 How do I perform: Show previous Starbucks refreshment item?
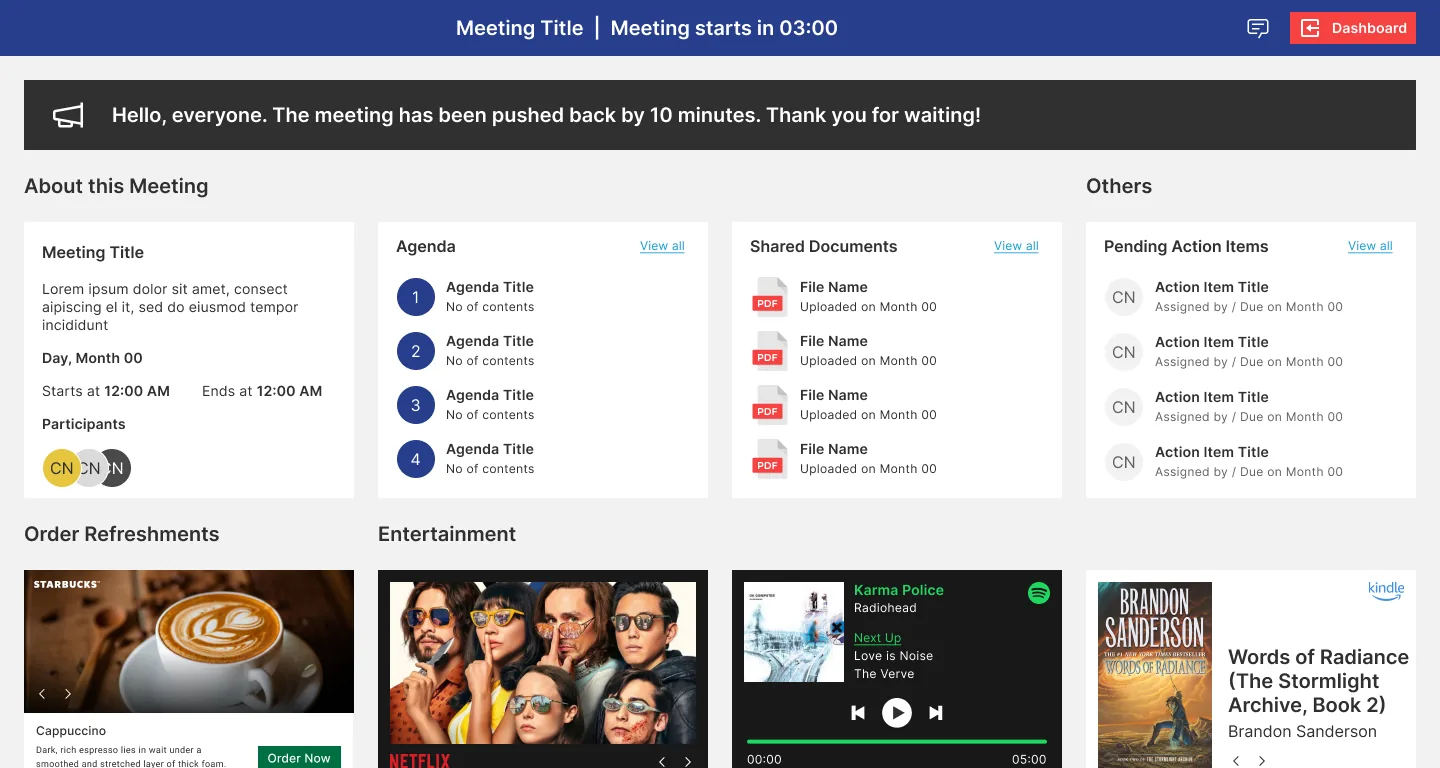(x=42, y=694)
